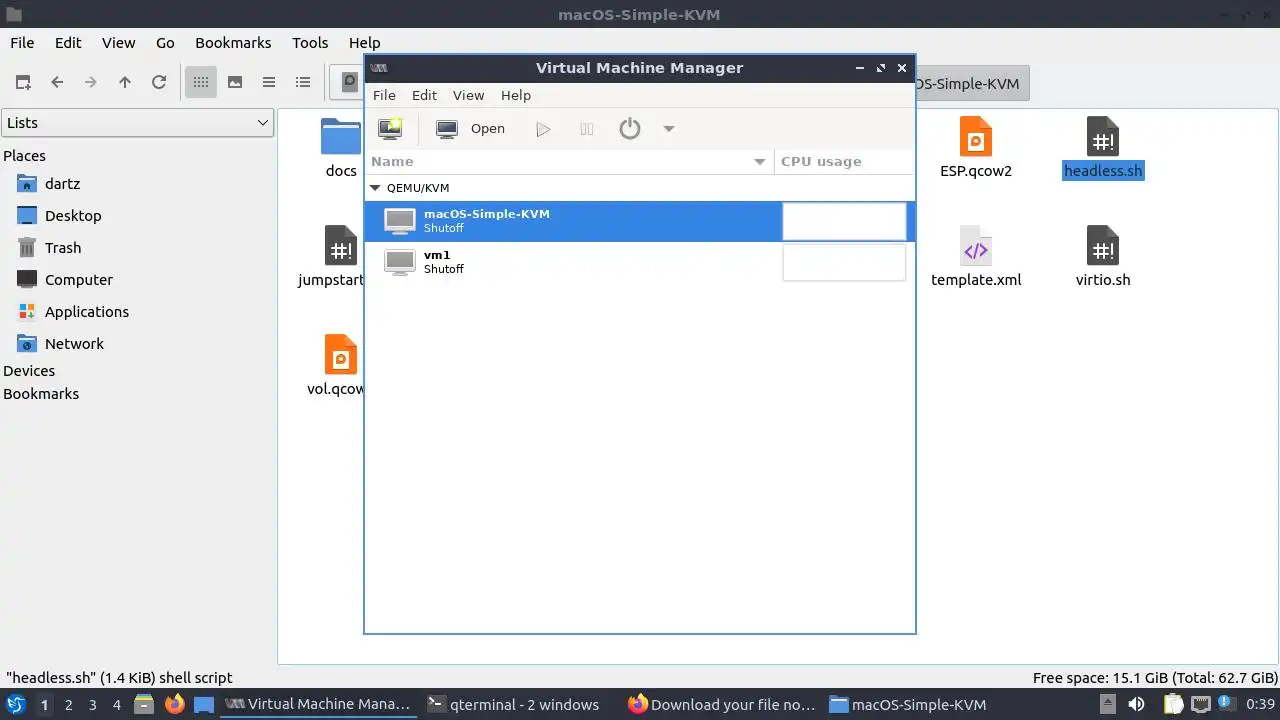Click the new tab icon in file manager
1280x720 pixels.
23,82
